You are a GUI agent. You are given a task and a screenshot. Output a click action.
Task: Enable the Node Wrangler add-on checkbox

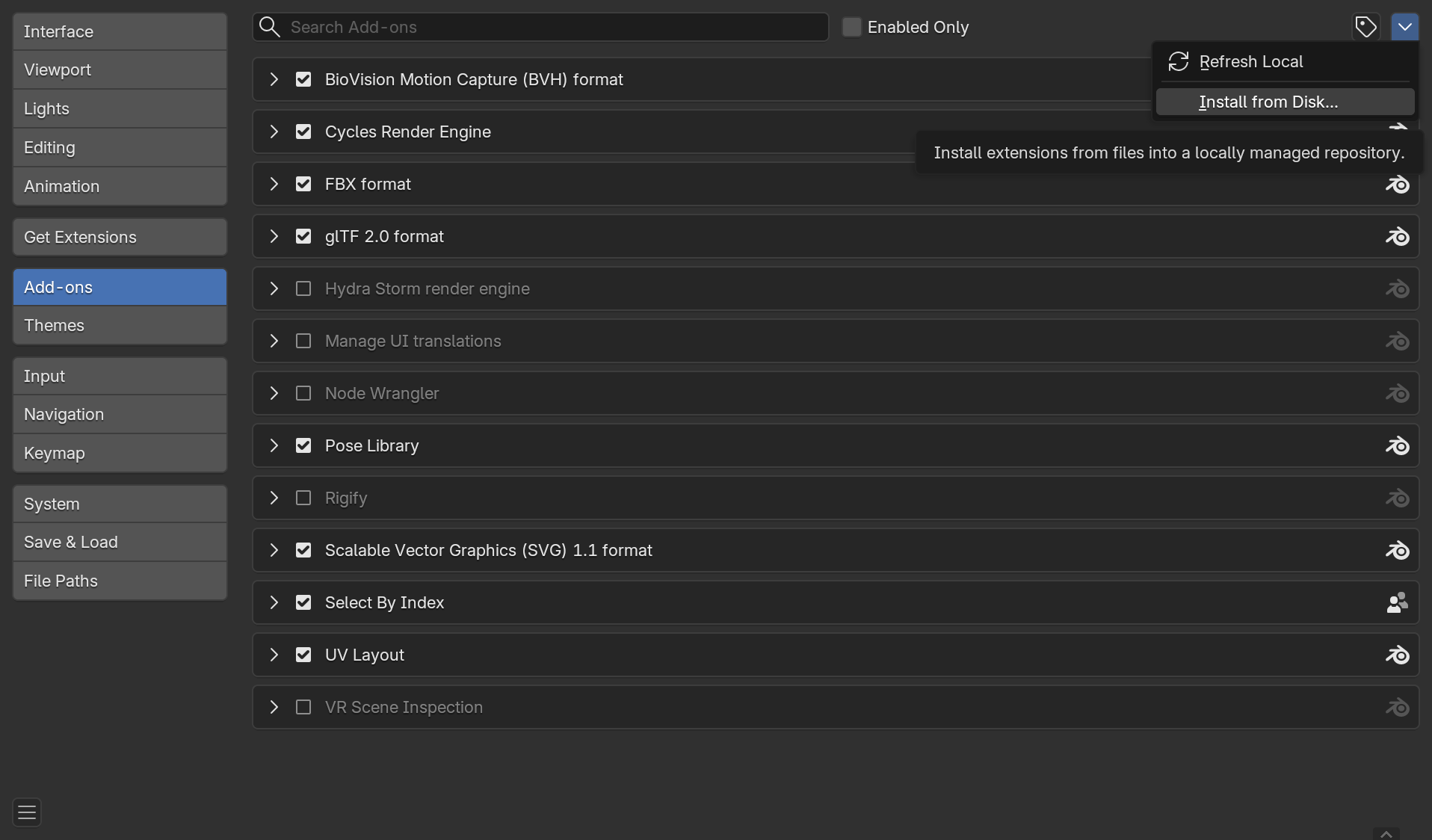click(x=303, y=393)
